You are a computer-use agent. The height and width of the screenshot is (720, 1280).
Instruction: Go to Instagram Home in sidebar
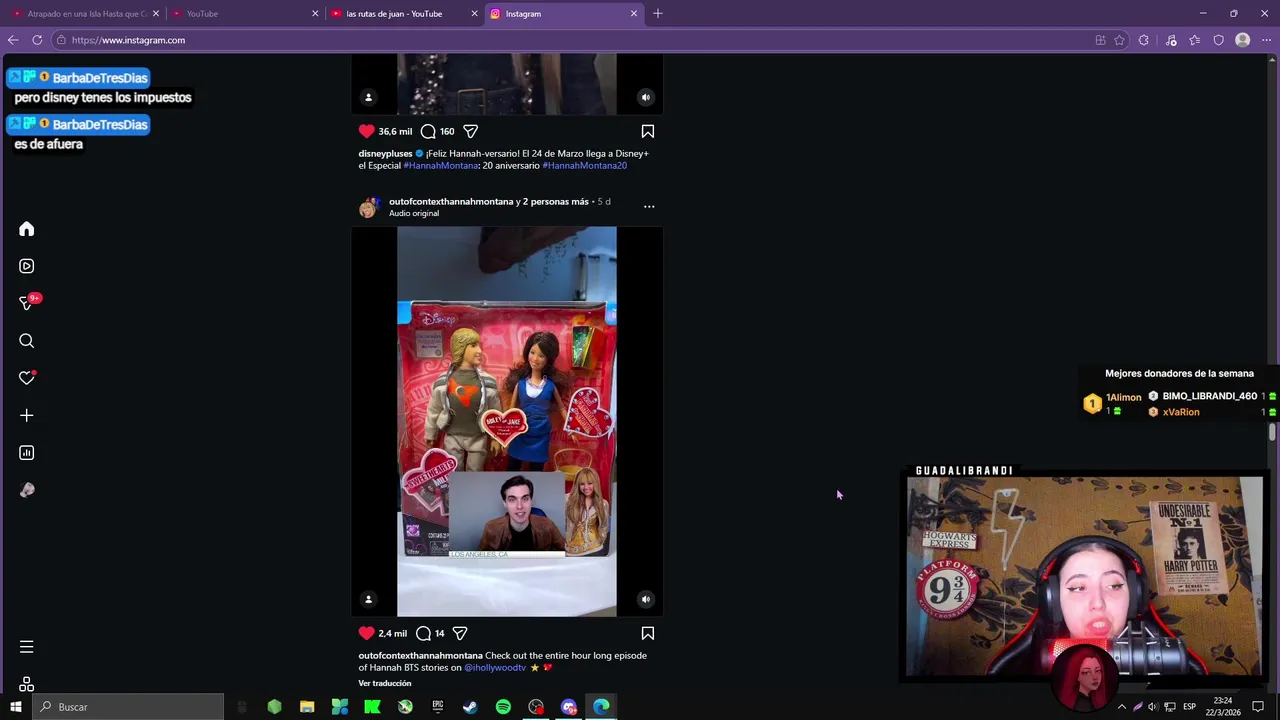pyautogui.click(x=27, y=229)
